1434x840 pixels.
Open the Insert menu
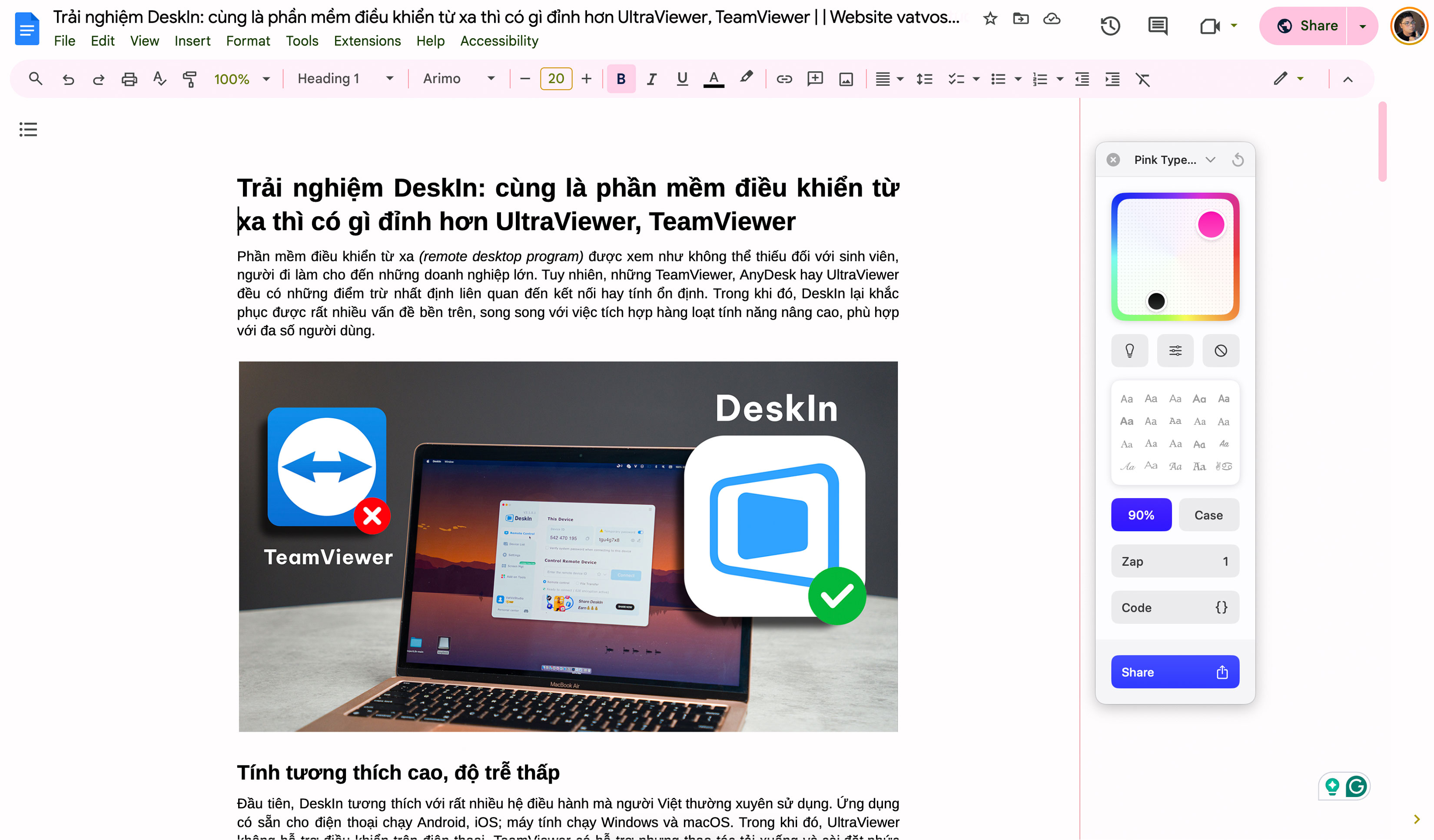pos(193,41)
